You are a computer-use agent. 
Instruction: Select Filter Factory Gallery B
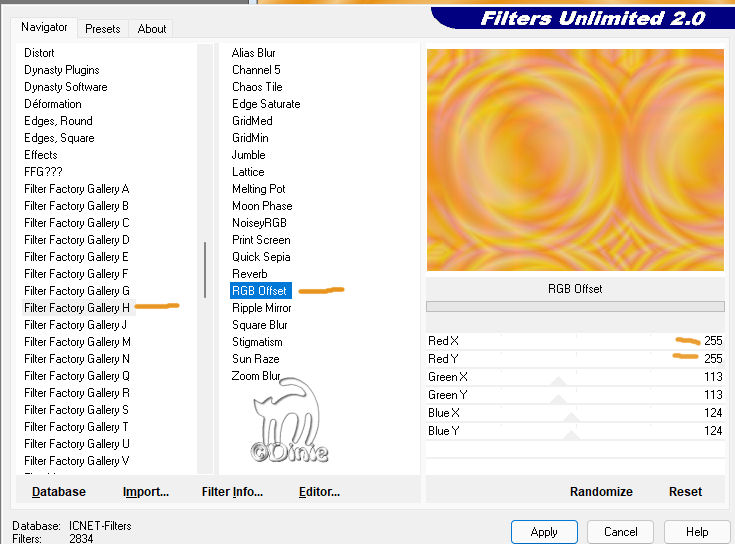tap(76, 206)
